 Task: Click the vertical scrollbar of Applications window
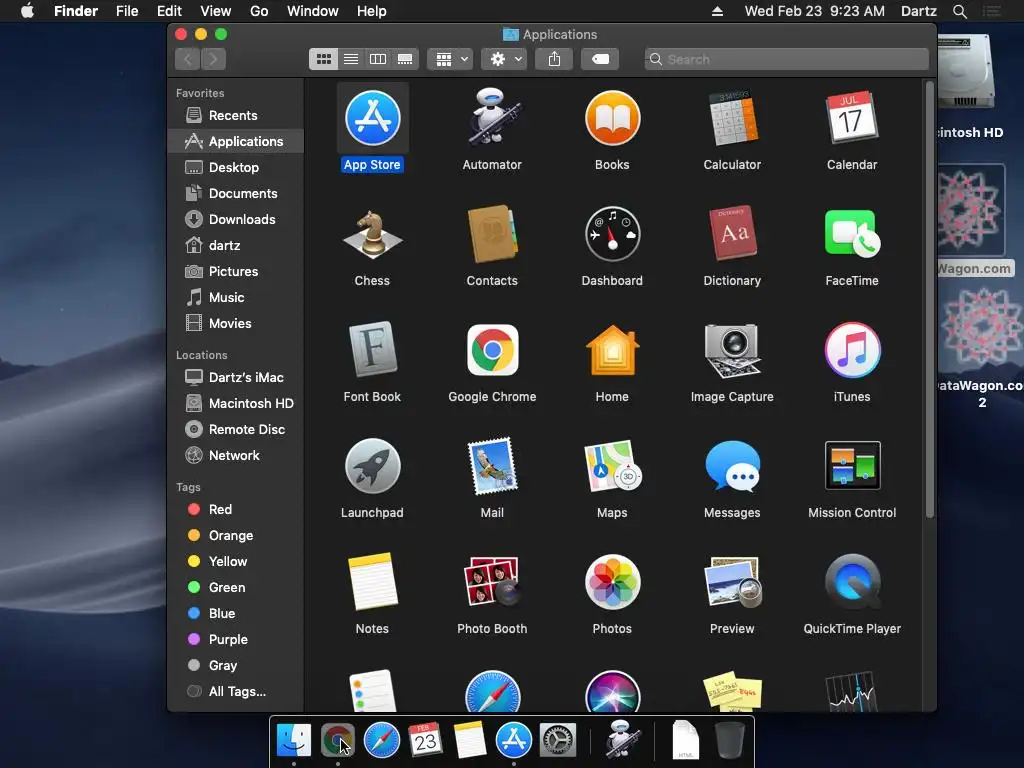[x=930, y=300]
